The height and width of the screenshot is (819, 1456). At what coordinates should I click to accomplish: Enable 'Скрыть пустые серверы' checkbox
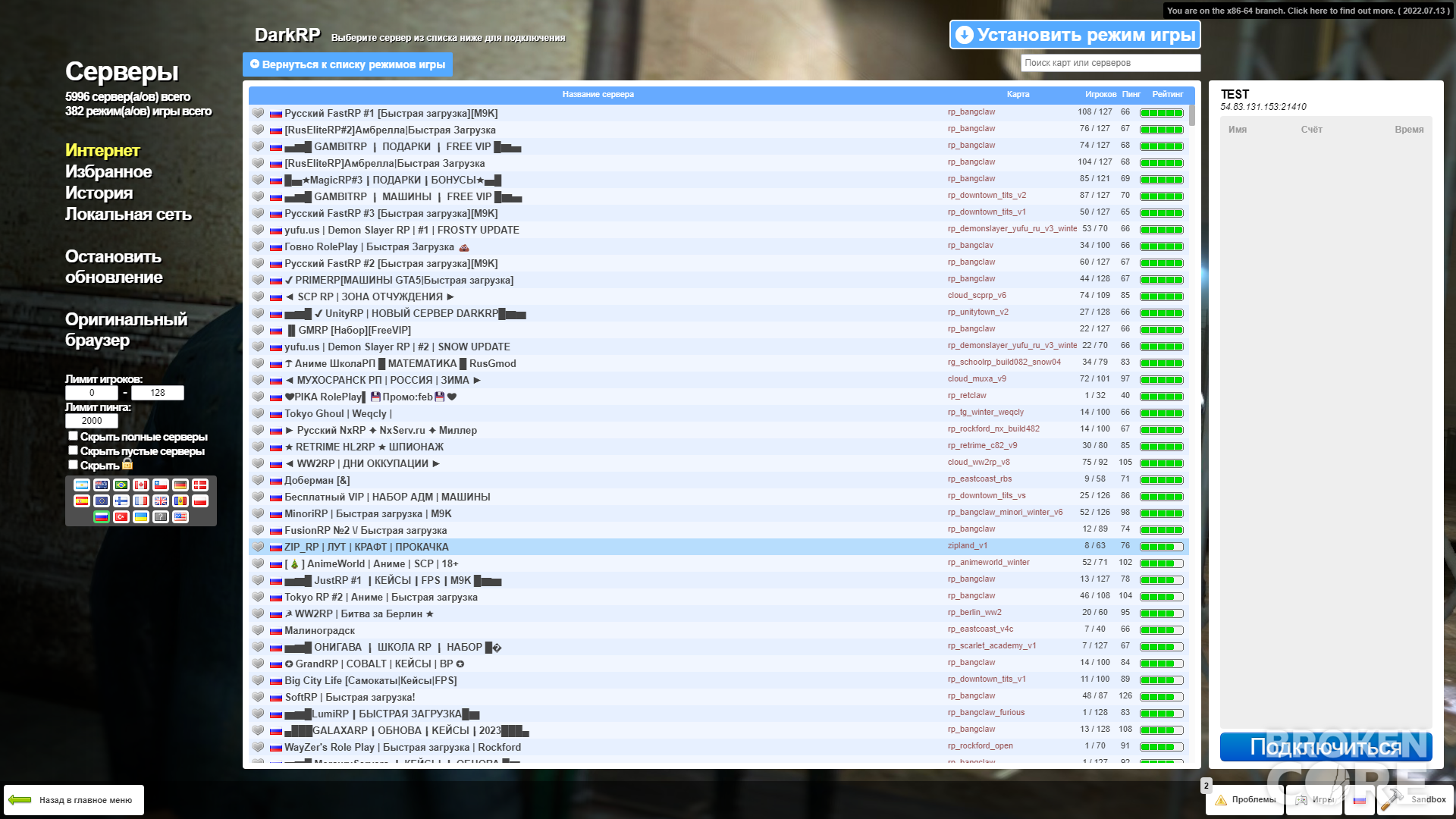[73, 450]
